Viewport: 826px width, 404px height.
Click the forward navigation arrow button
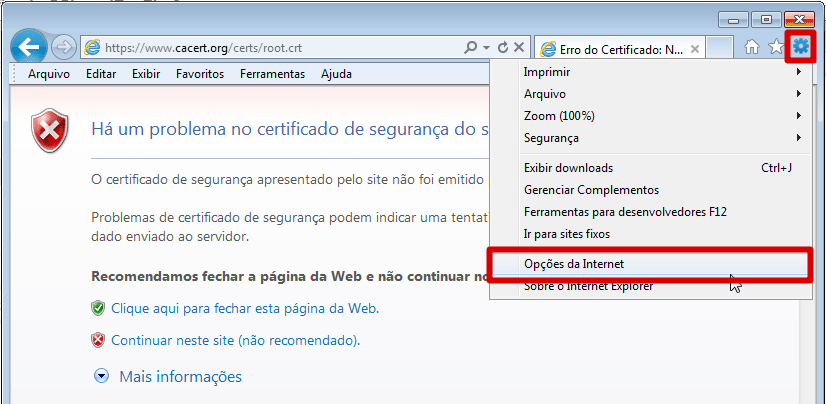(63, 47)
